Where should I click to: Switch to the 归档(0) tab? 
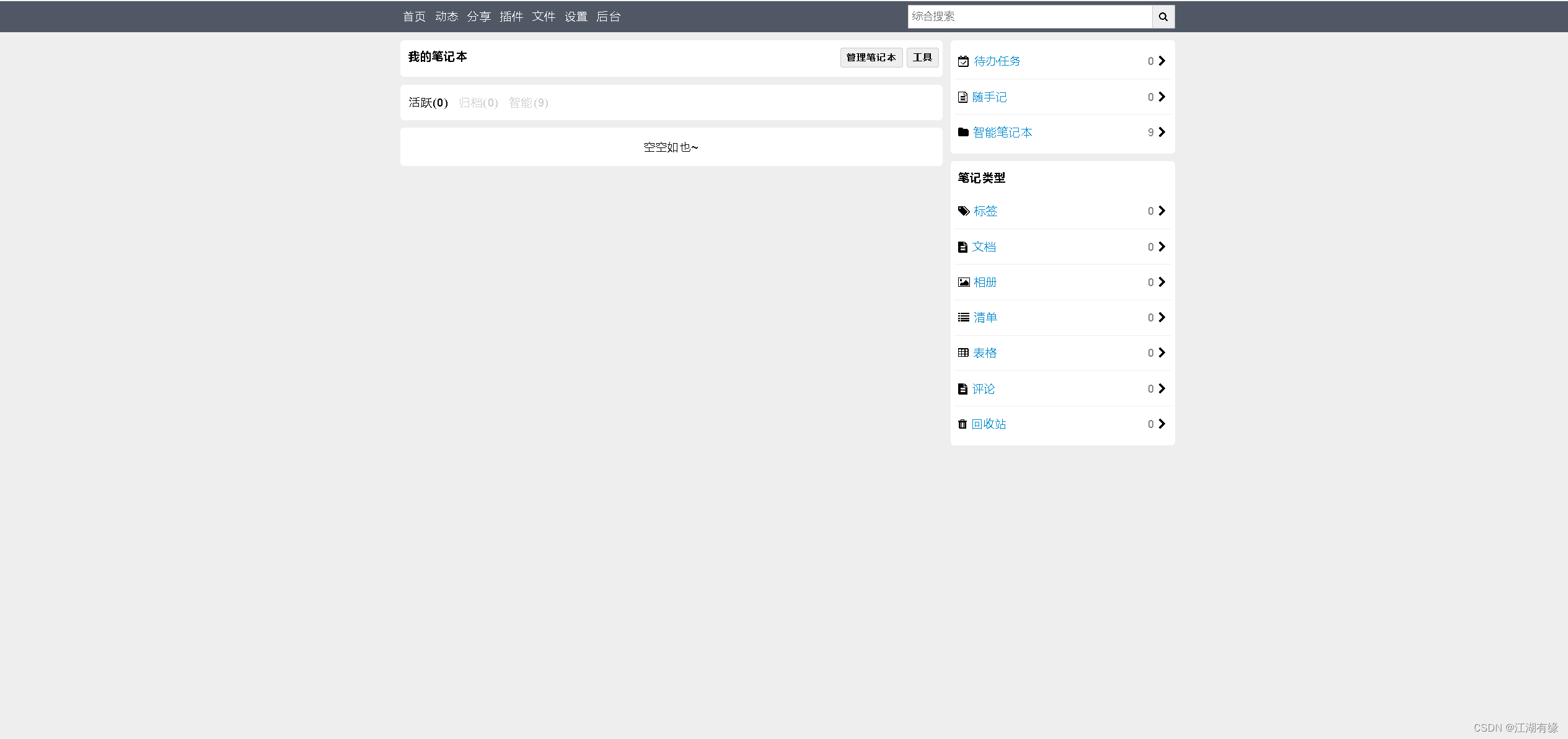(x=478, y=103)
